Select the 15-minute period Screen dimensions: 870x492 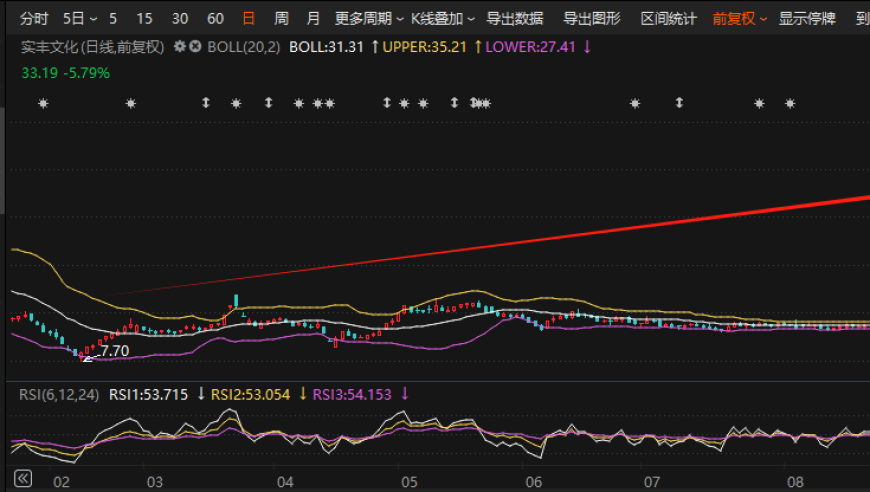[144, 18]
